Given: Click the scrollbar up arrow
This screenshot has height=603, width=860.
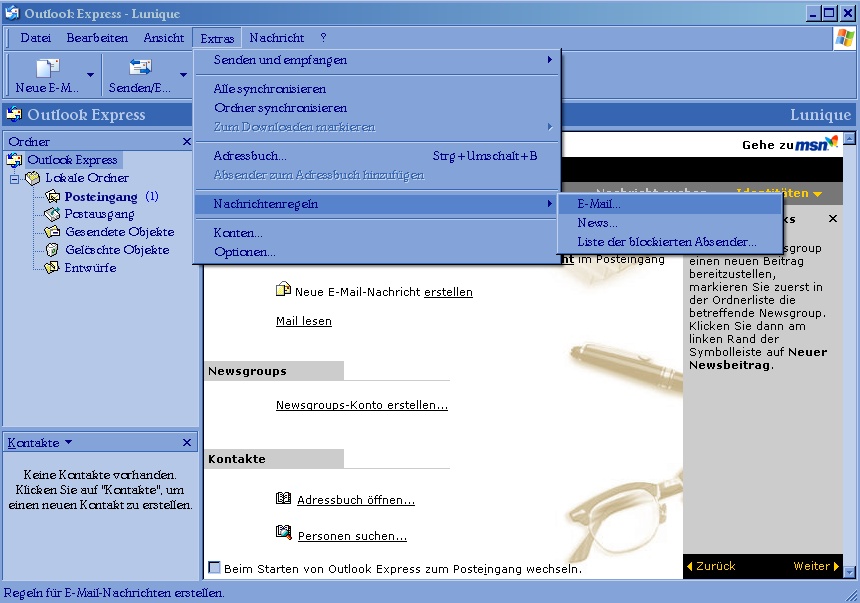Looking at the screenshot, I should click(x=850, y=138).
